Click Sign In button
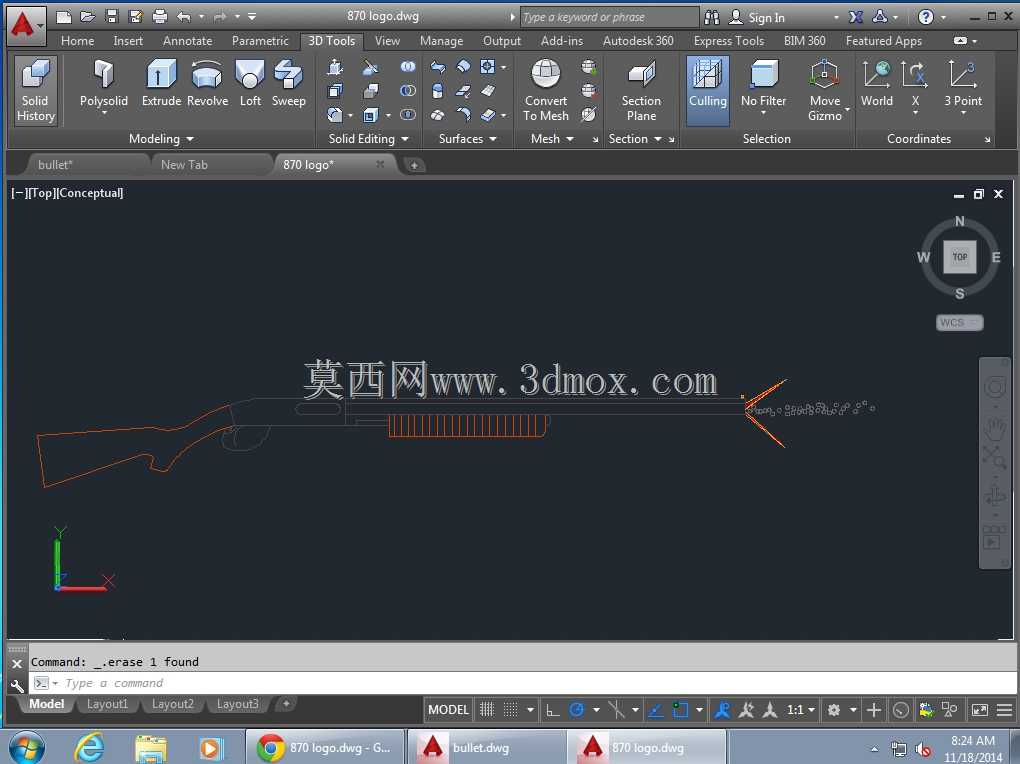The image size is (1020, 764). tap(757, 18)
